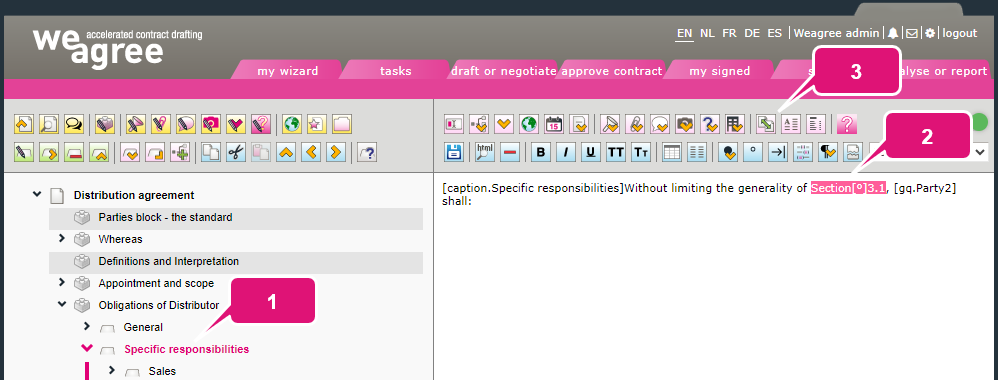Toggle bold formatting

click(x=541, y=151)
